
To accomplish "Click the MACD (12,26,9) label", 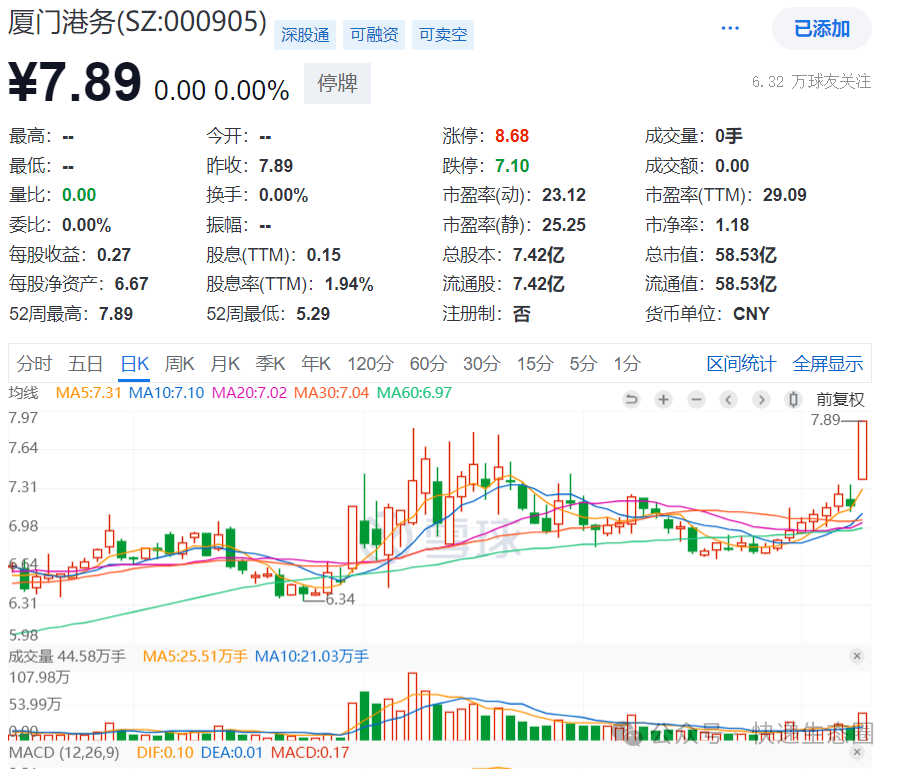I will (x=64, y=752).
